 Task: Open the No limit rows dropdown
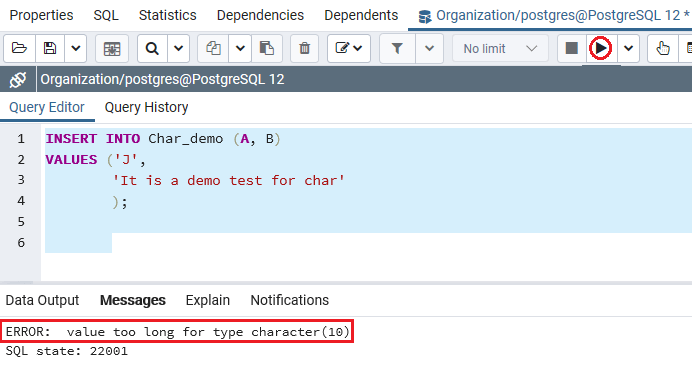coord(500,48)
